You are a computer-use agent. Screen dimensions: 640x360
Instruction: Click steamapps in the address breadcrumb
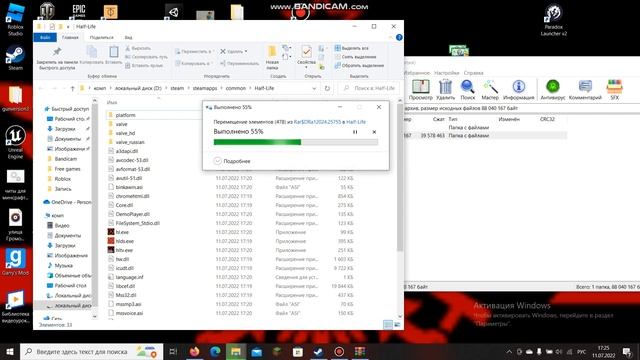pos(205,88)
